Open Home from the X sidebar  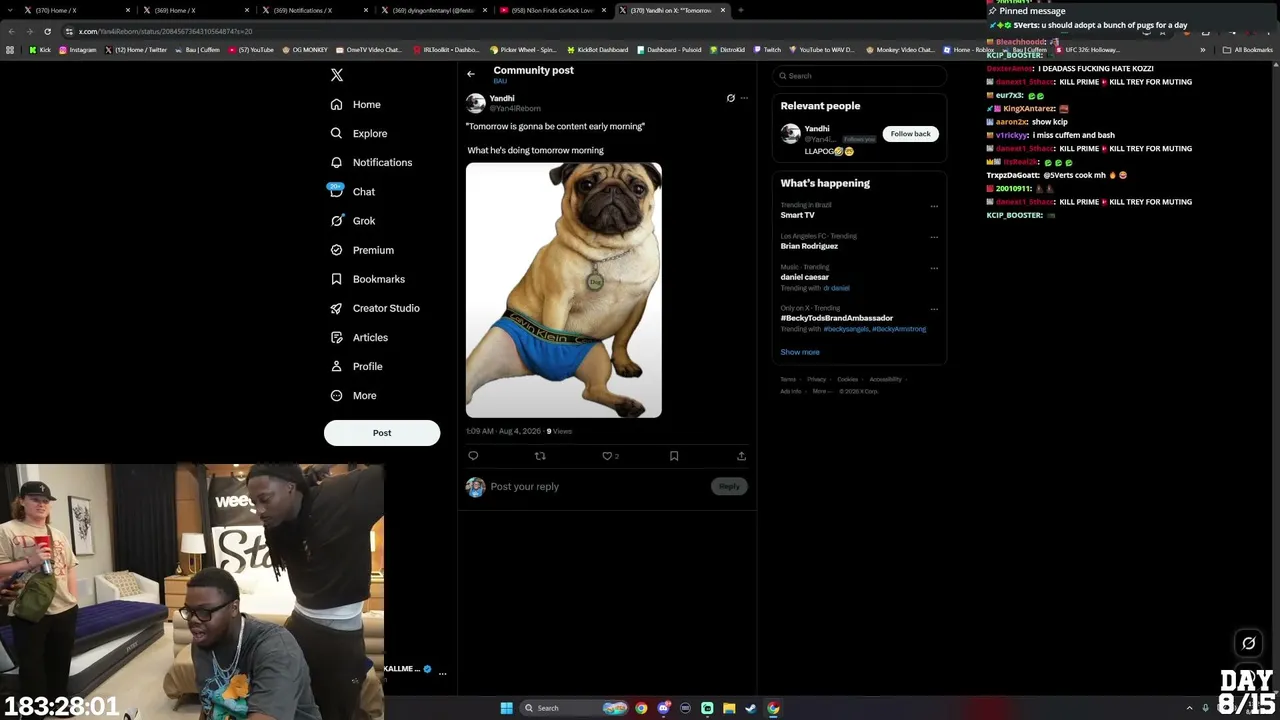coord(356,104)
